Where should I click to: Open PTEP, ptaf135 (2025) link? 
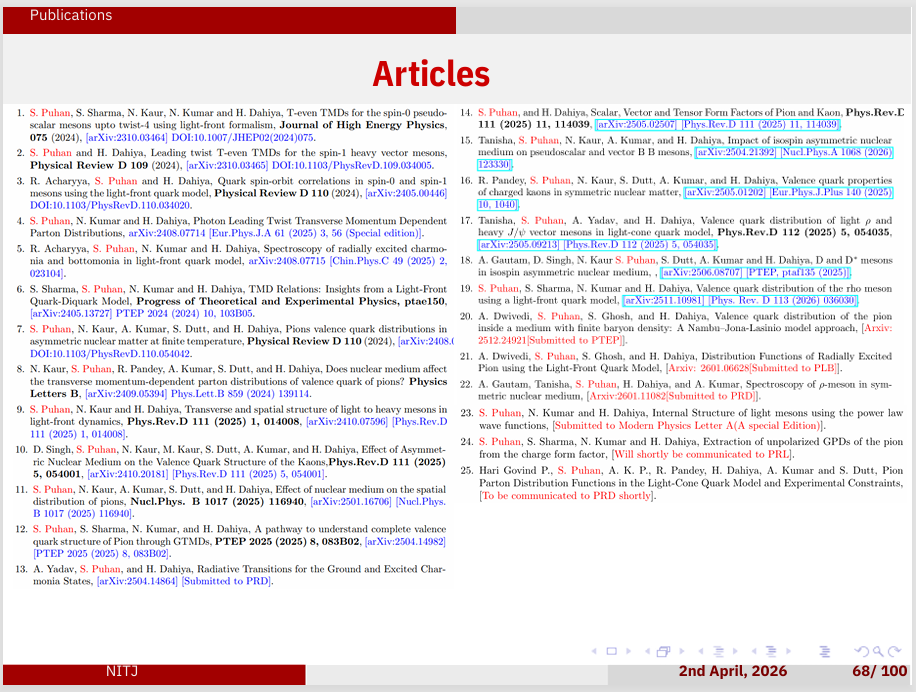tap(798, 272)
